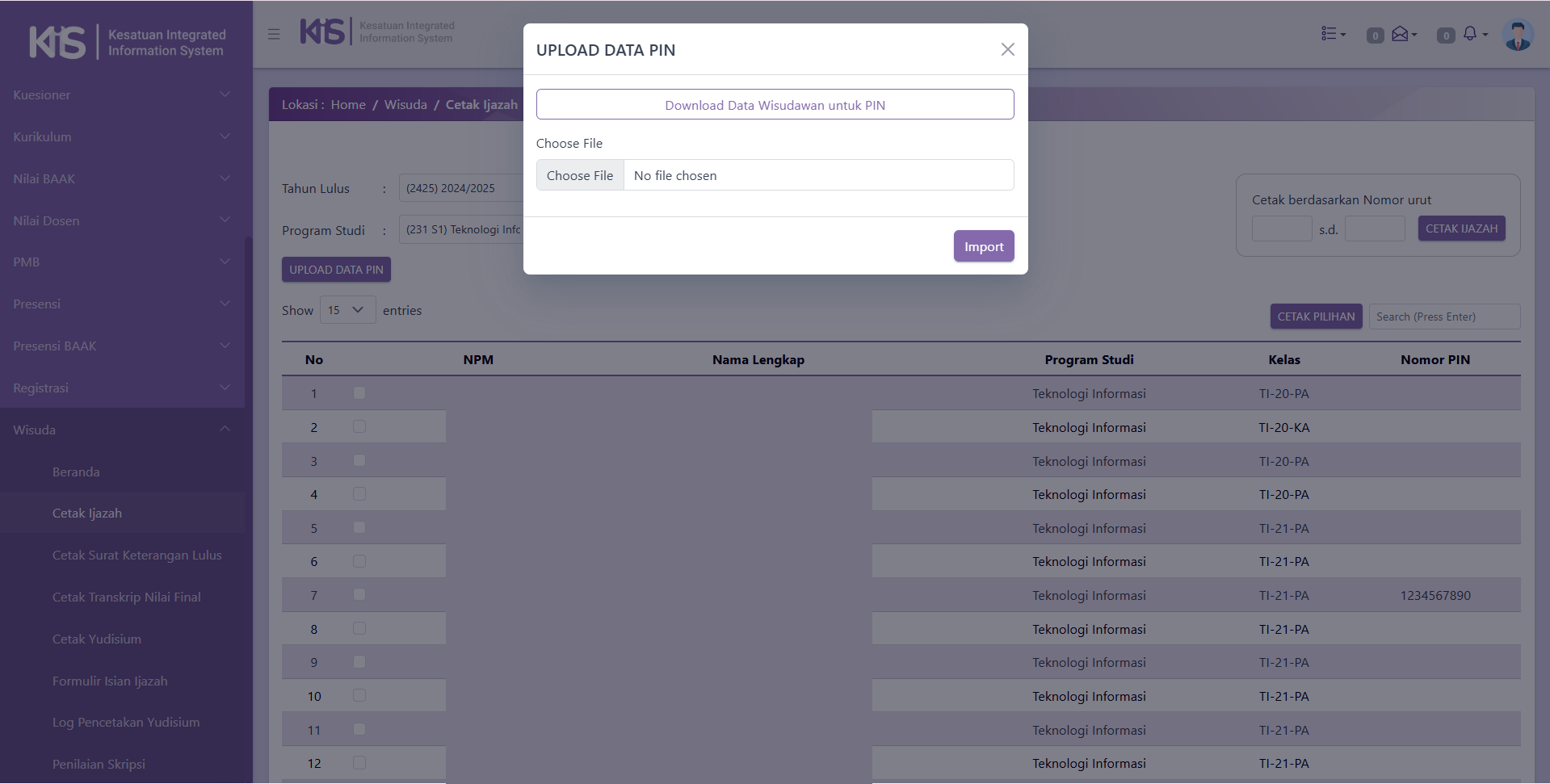The width and height of the screenshot is (1550, 784).
Task: Click the Choose File button
Action: (580, 175)
